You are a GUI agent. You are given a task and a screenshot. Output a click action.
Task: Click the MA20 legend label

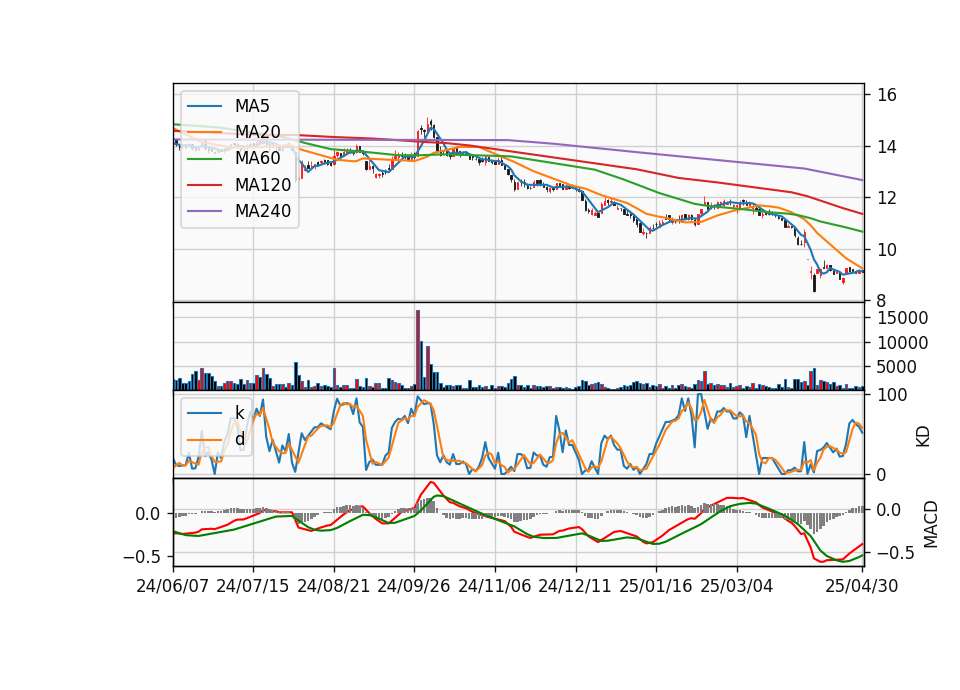257,132
